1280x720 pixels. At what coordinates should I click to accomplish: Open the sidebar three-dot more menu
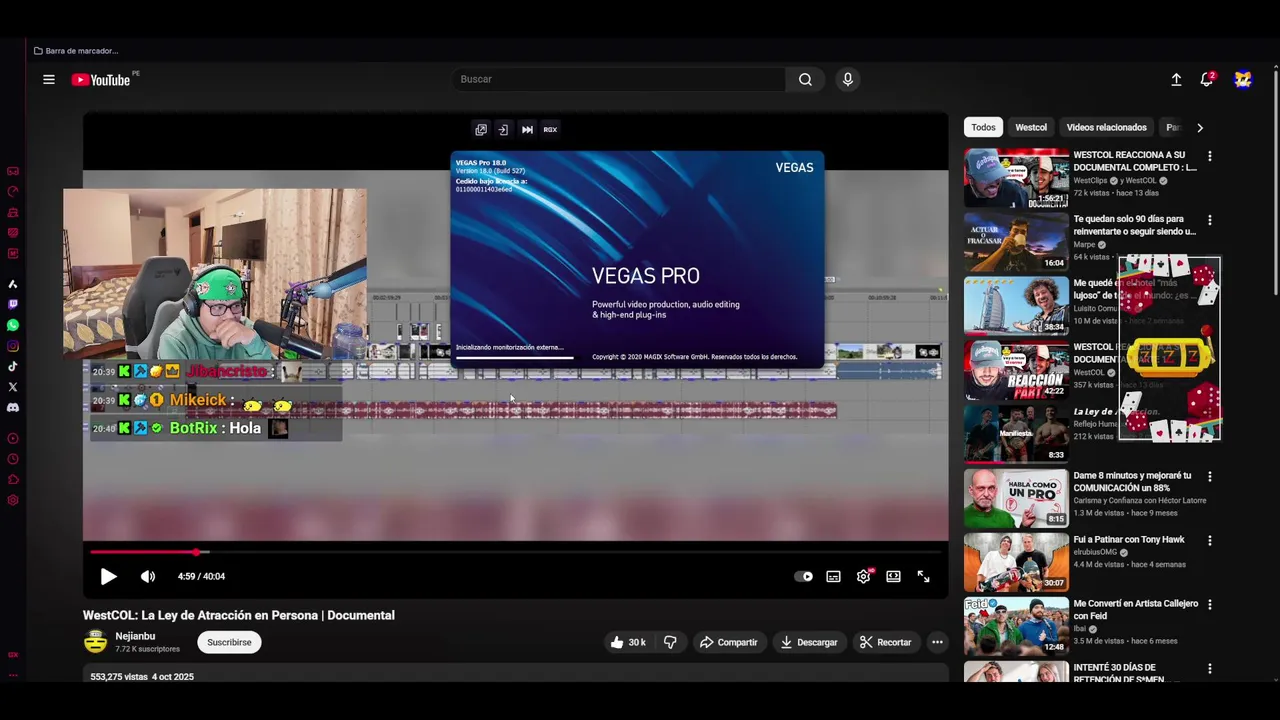(13, 675)
